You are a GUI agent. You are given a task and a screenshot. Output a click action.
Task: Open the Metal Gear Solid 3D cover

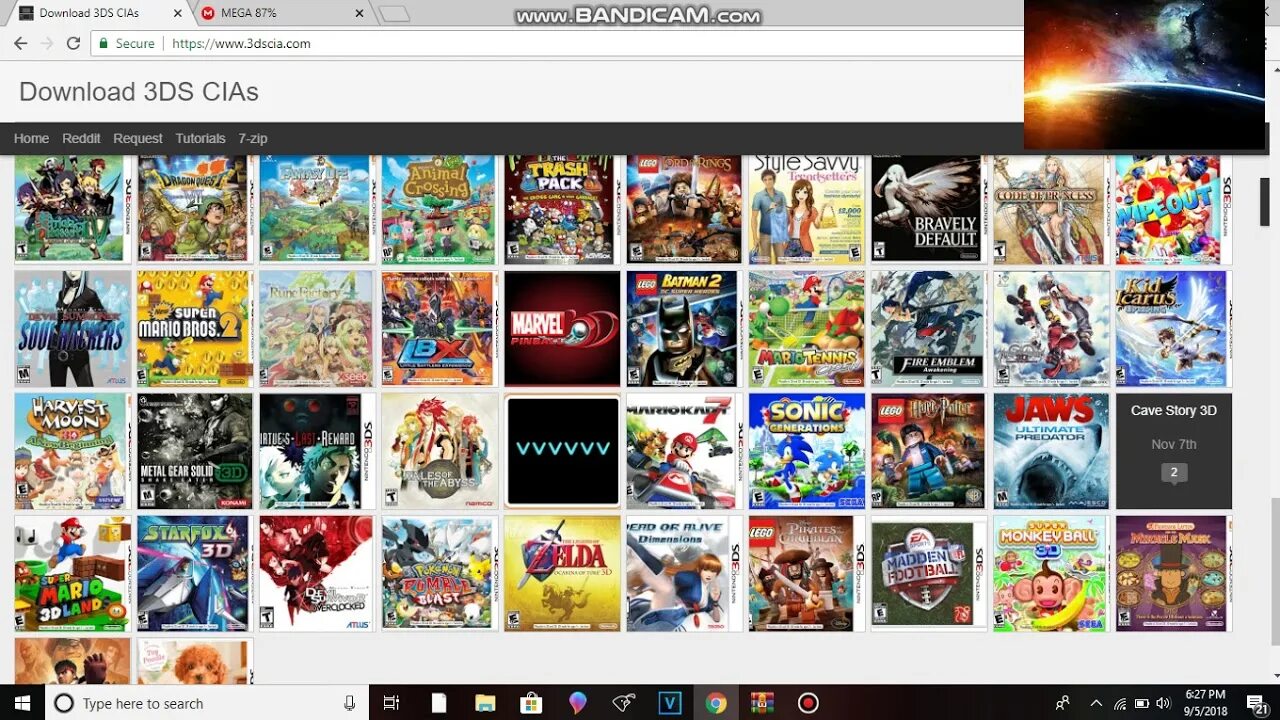[194, 451]
